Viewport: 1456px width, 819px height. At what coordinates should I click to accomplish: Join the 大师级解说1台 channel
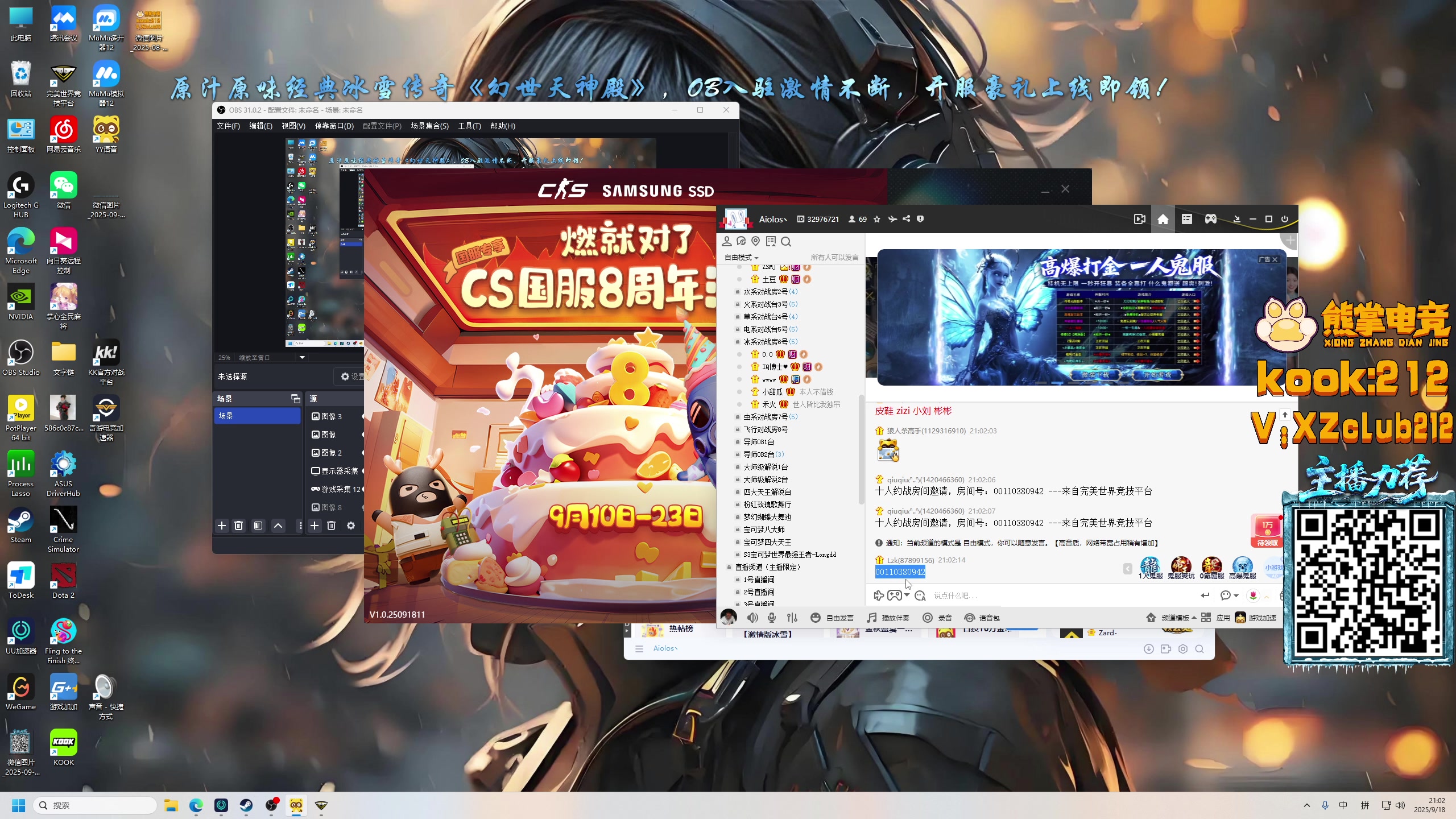766,467
